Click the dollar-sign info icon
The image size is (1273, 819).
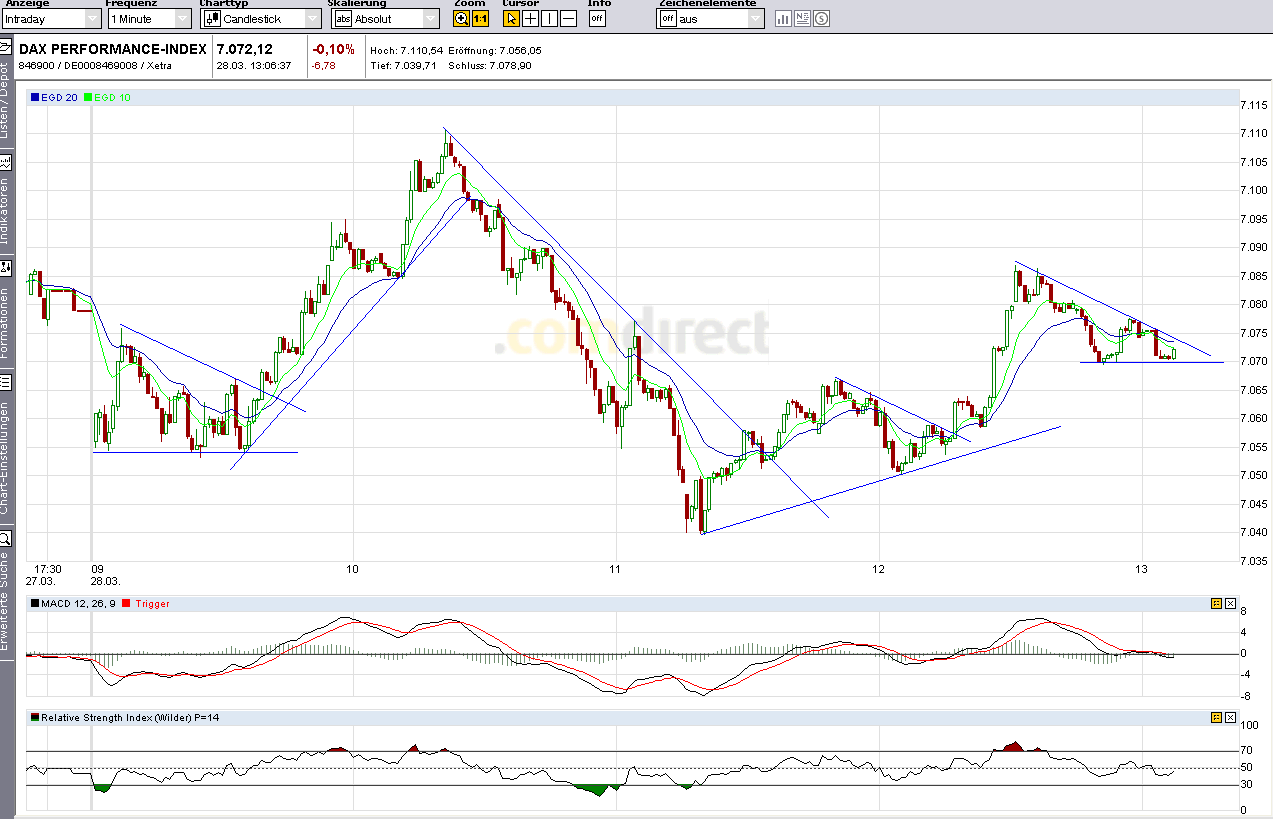click(820, 17)
